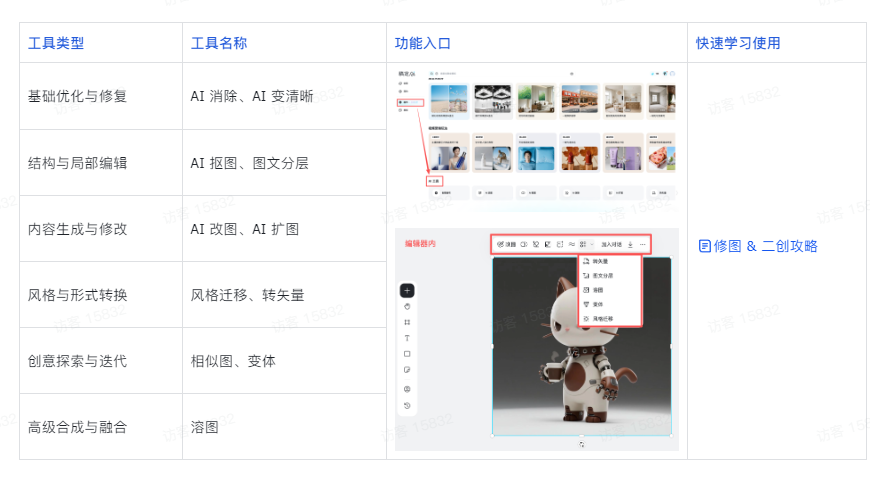The image size is (870, 479).
Task: Expand the grid tools dropdown chevron in toolbar
Action: pos(591,244)
